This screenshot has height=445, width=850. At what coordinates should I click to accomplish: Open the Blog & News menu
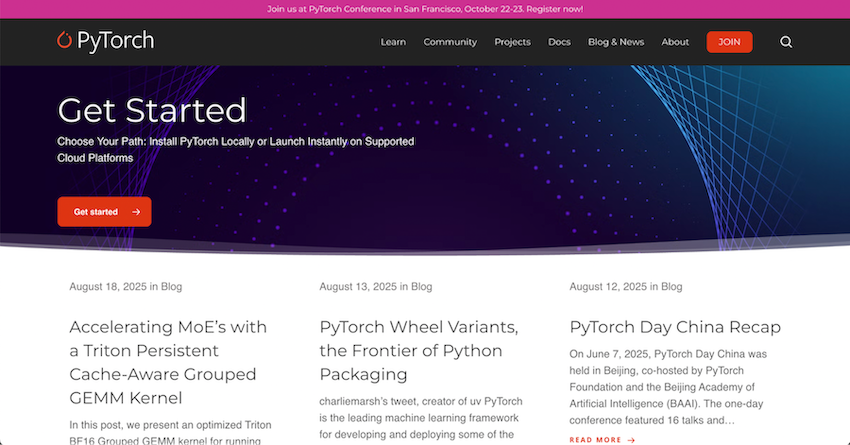pyautogui.click(x=616, y=42)
